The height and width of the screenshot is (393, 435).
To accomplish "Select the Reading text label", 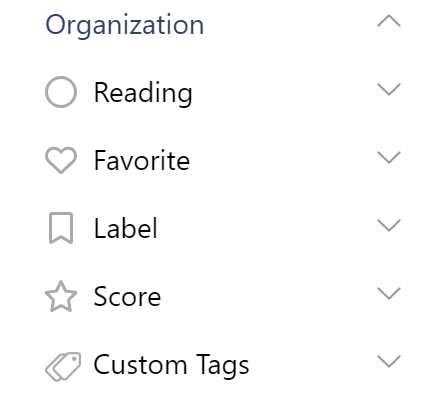I will click(143, 94).
